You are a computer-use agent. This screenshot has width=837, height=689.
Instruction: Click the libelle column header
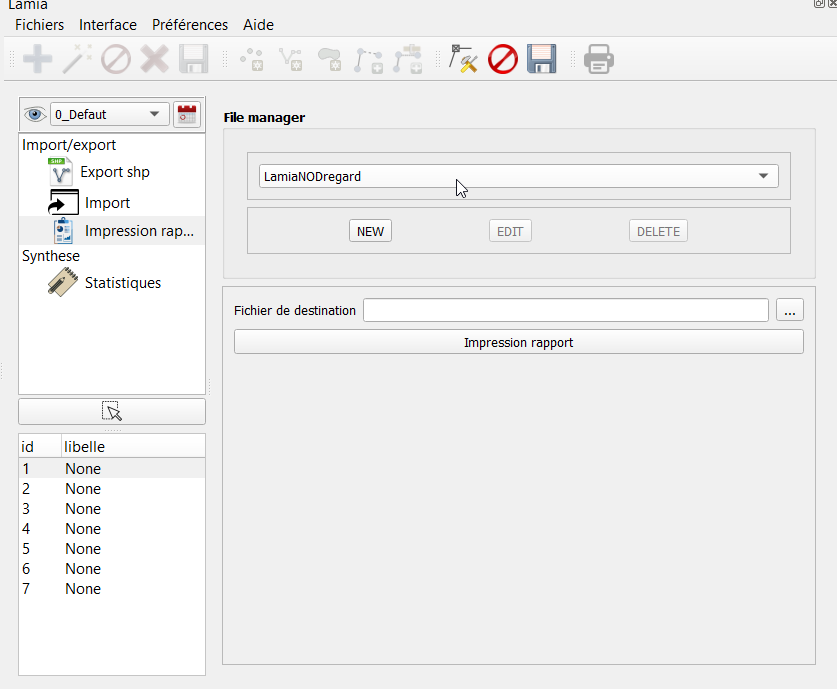pyautogui.click(x=133, y=446)
